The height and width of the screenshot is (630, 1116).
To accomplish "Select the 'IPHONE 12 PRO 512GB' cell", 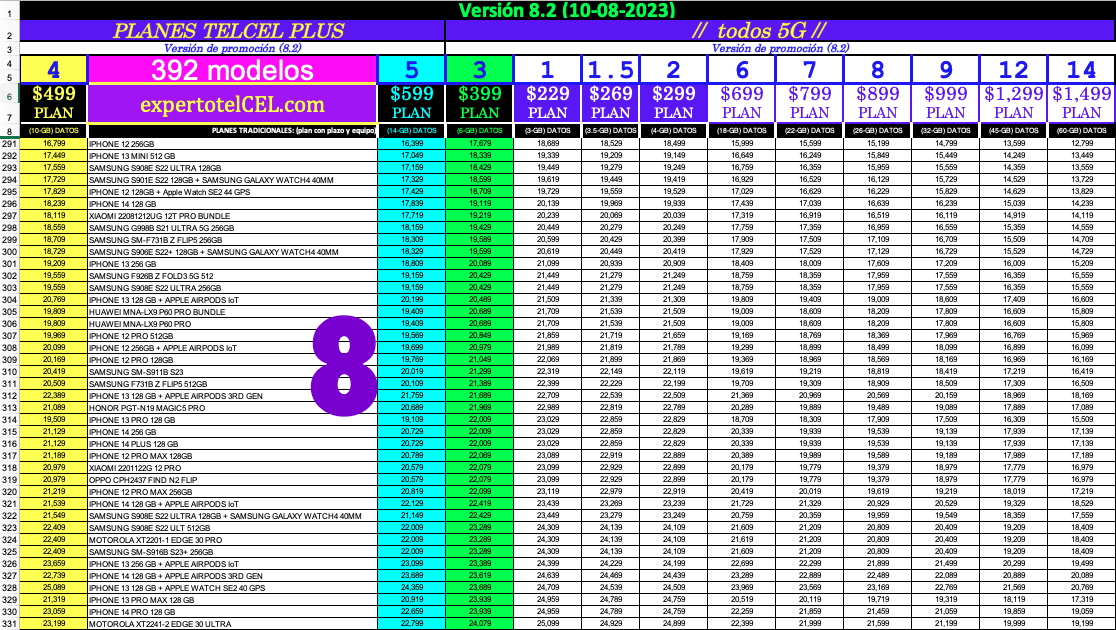I will [x=232, y=336].
